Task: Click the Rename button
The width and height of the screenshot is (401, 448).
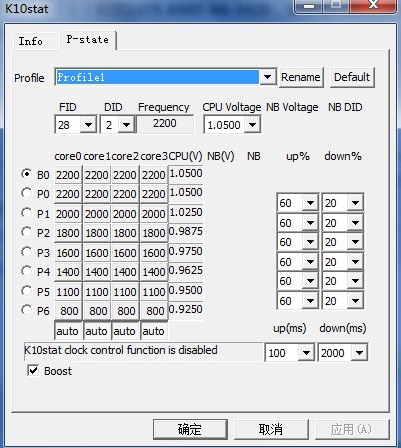Action: 301,77
